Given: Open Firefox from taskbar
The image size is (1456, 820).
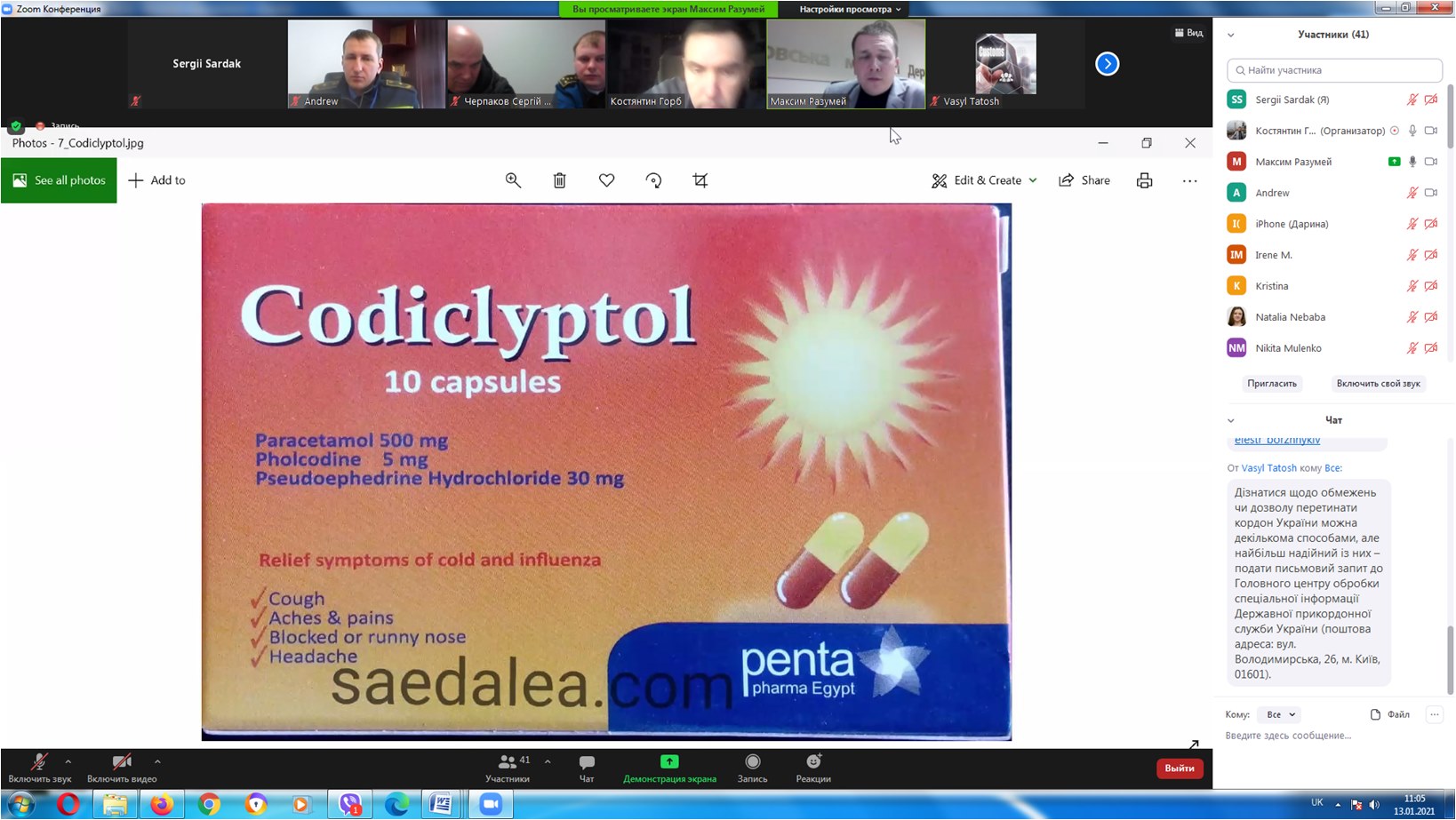Looking at the screenshot, I should 162,805.
